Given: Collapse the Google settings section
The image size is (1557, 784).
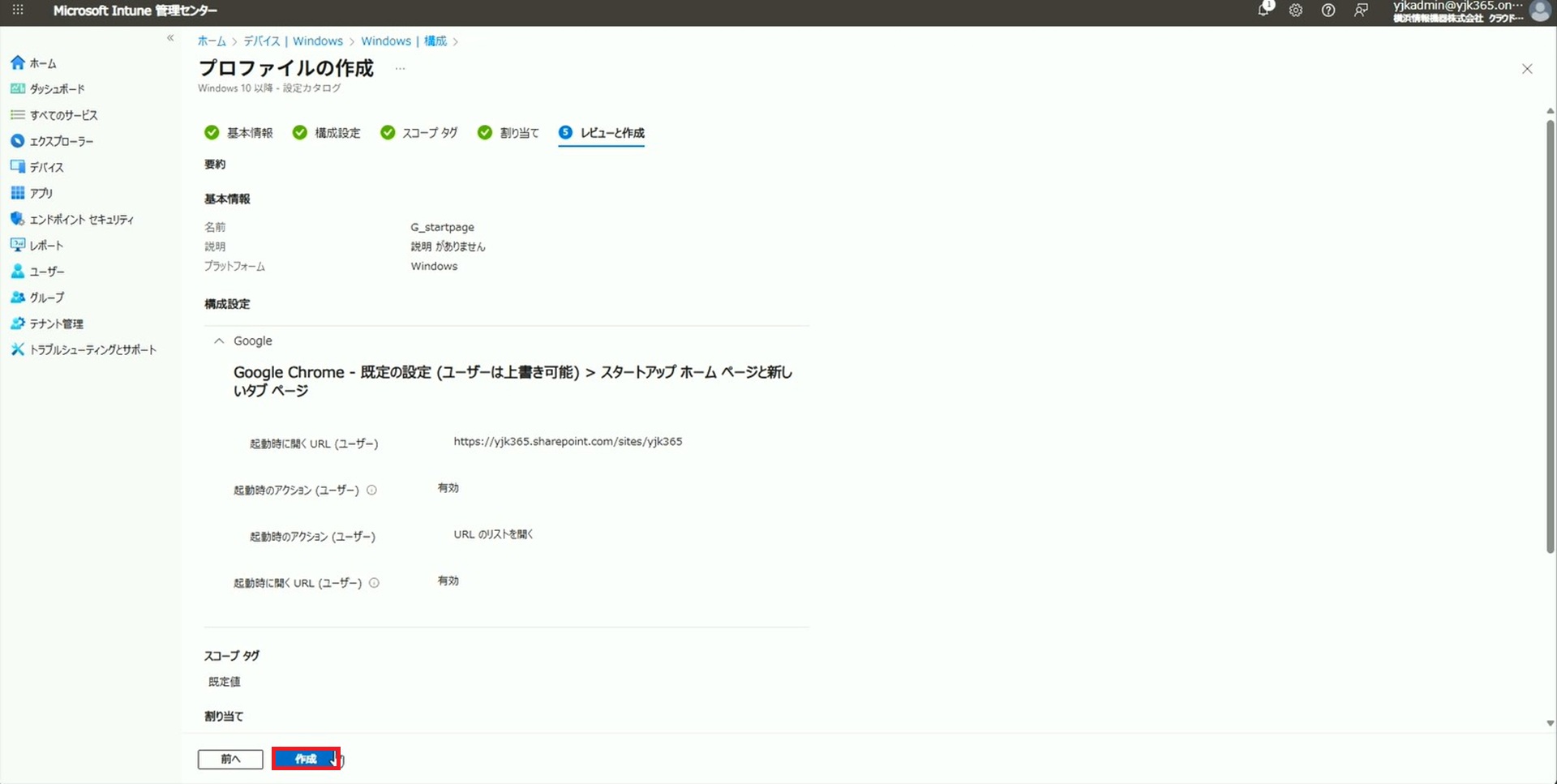Looking at the screenshot, I should pyautogui.click(x=219, y=341).
